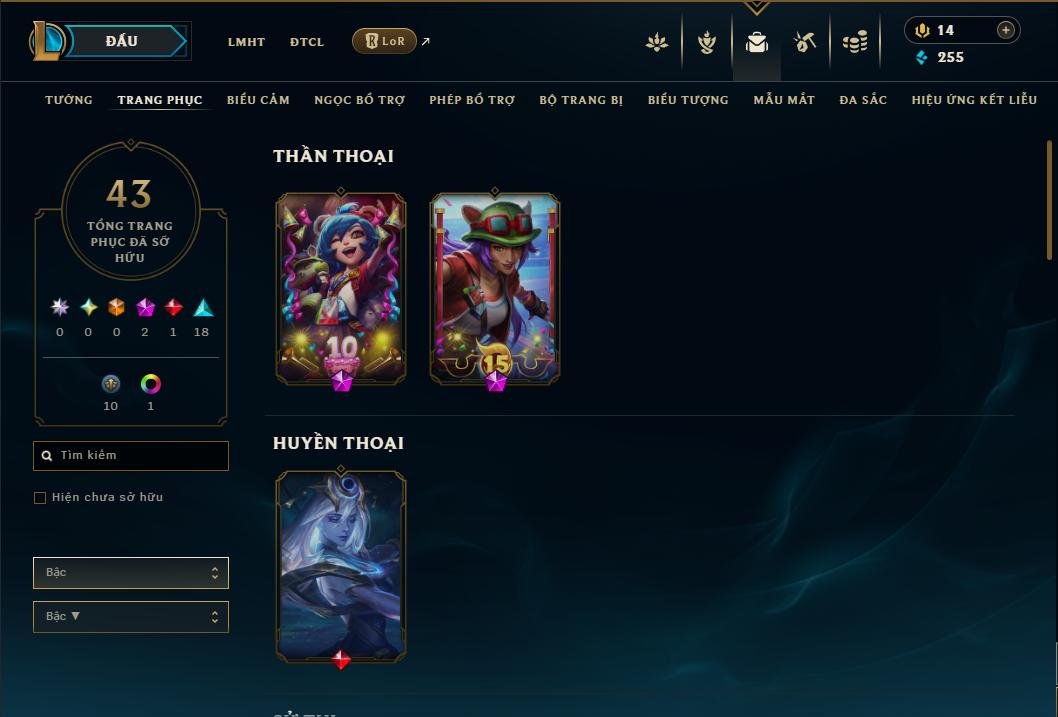Toggle the 'Hiện chưa sở hữu' checkbox

(40, 498)
